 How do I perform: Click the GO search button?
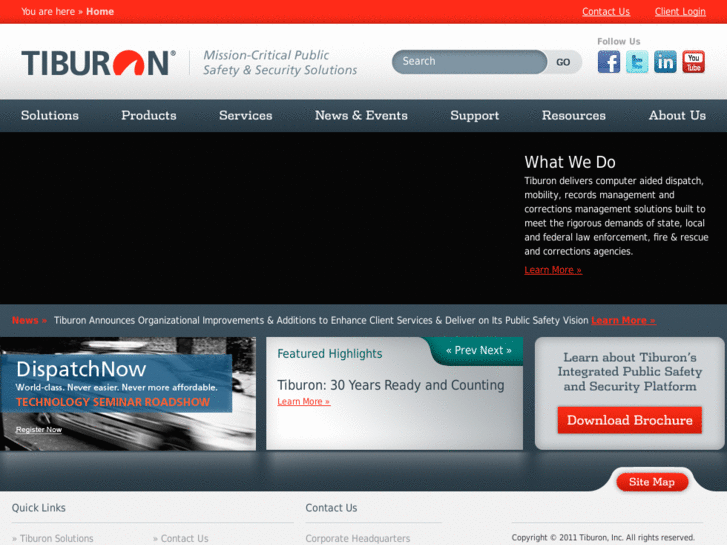[x=563, y=62]
